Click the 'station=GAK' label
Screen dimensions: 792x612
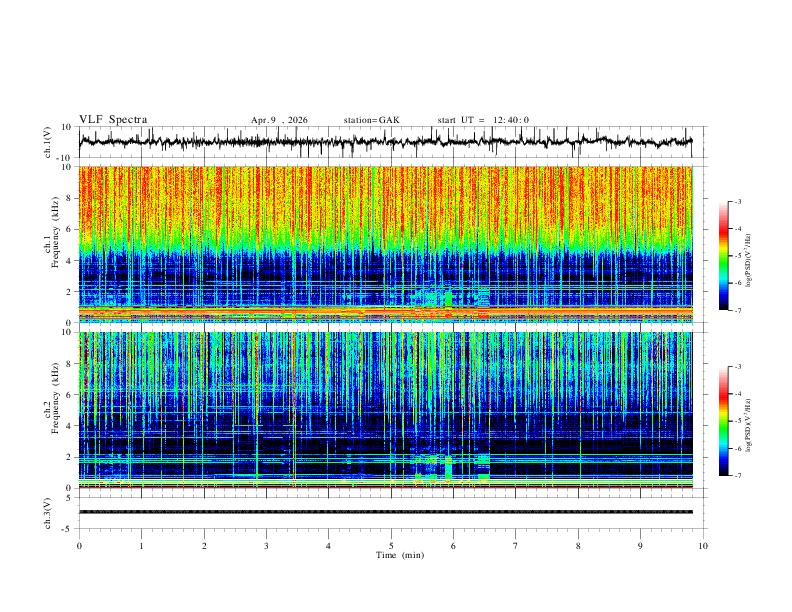click(371, 120)
